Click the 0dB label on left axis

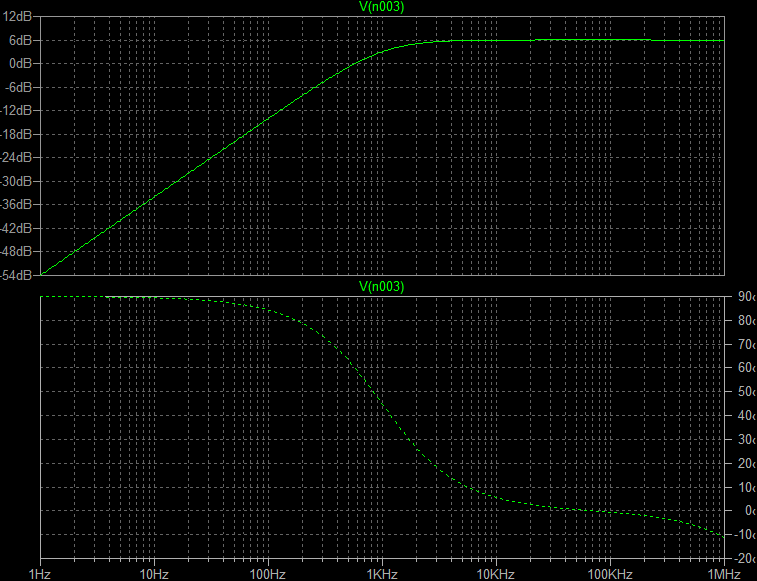(x=23, y=63)
